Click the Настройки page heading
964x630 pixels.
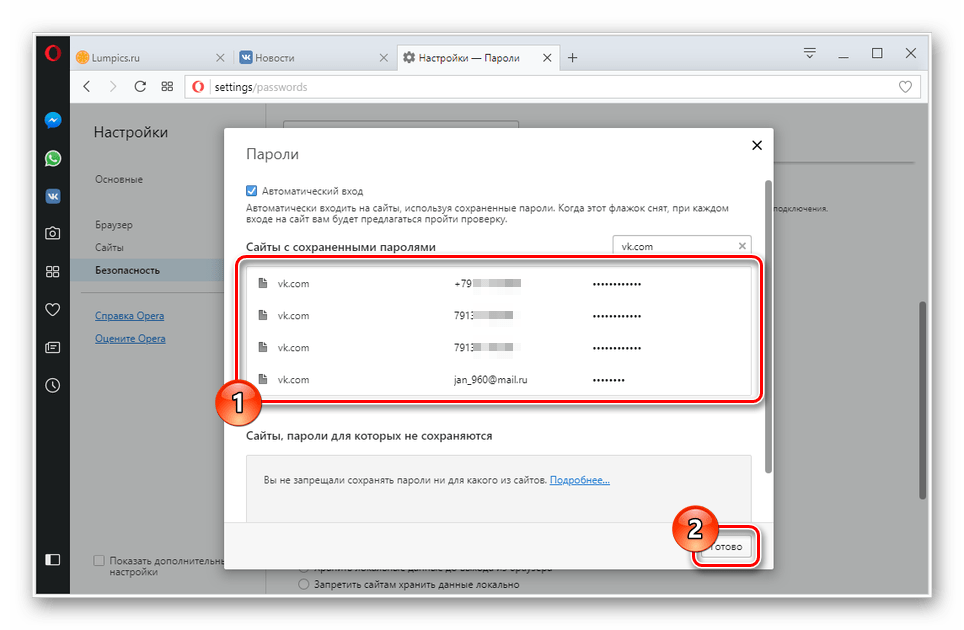[130, 132]
